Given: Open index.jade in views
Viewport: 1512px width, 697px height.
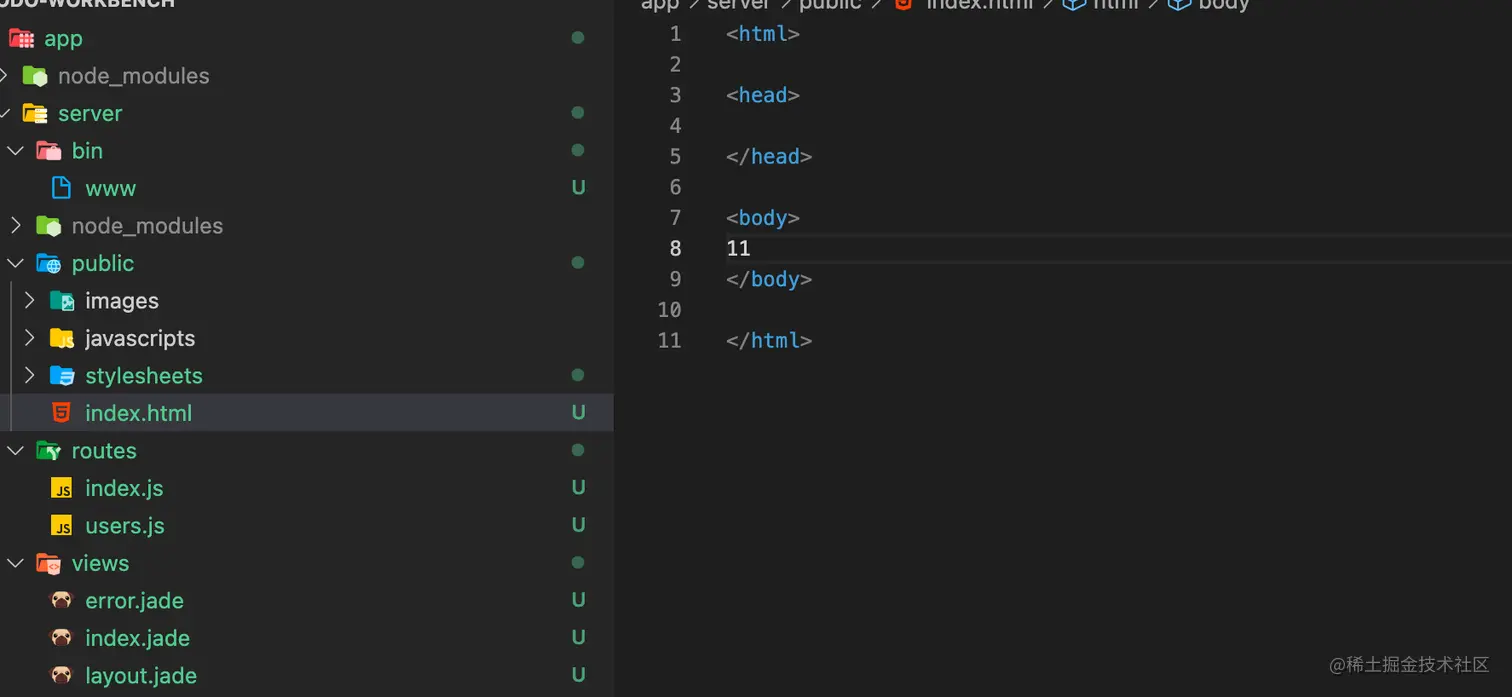Looking at the screenshot, I should 138,638.
